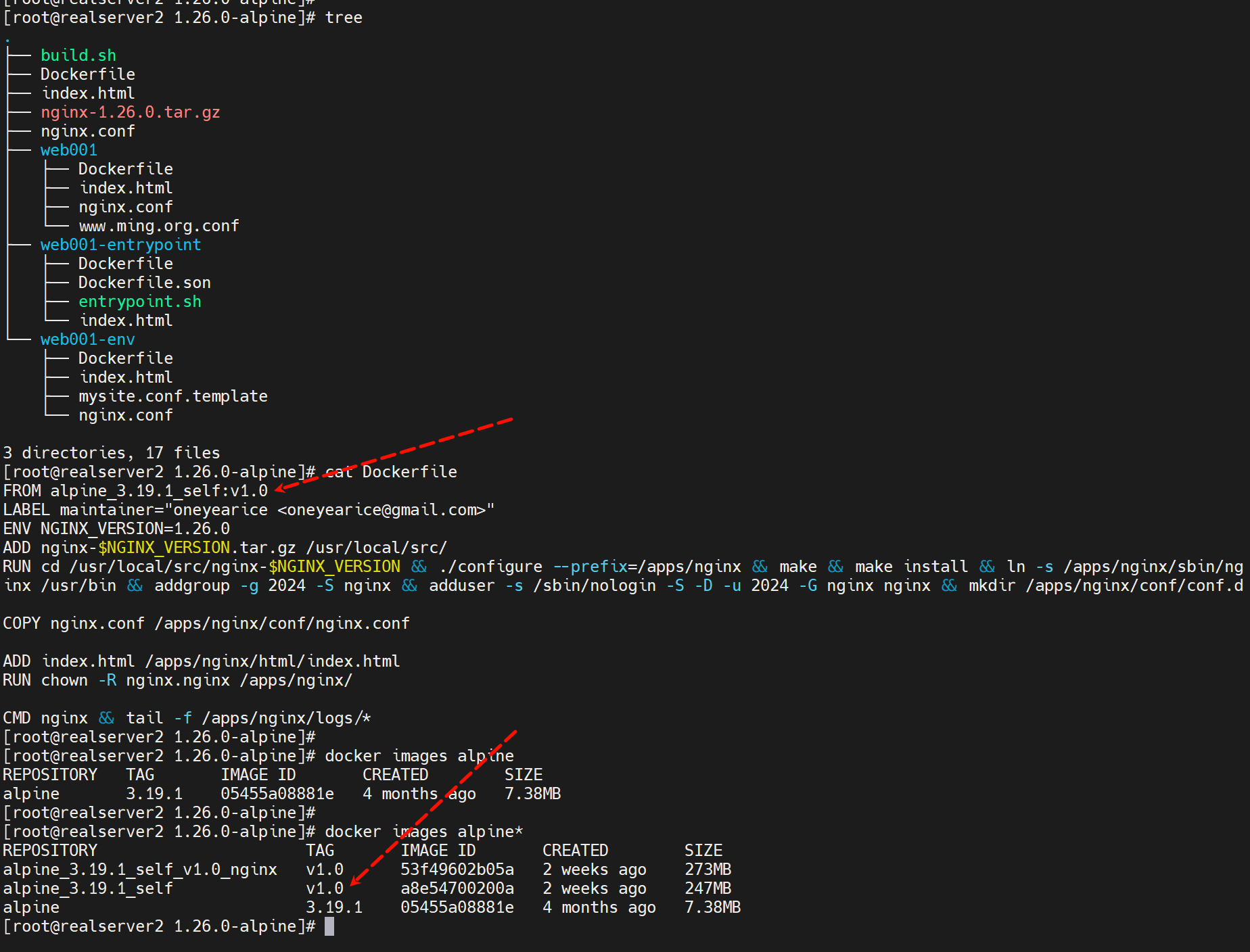Click the "3 directories, 17 files" summary
Viewport: 1250px width, 952px height.
coord(112,453)
